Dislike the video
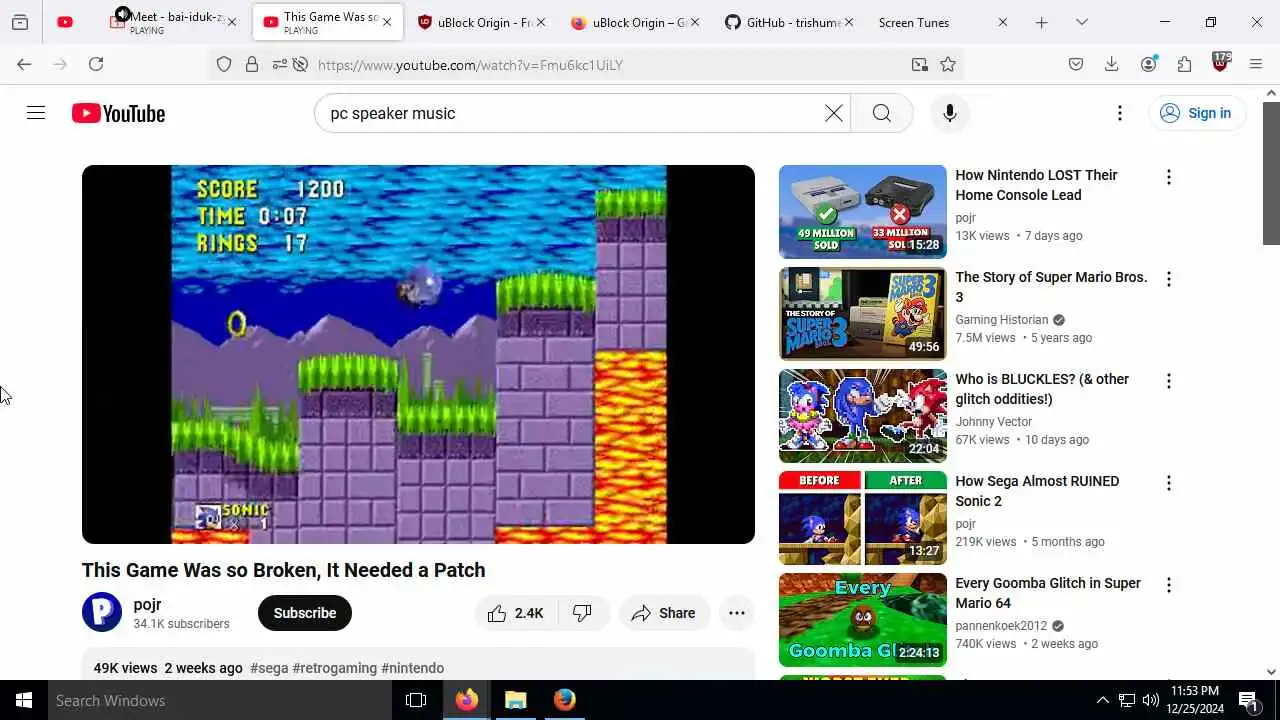 pyautogui.click(x=582, y=613)
